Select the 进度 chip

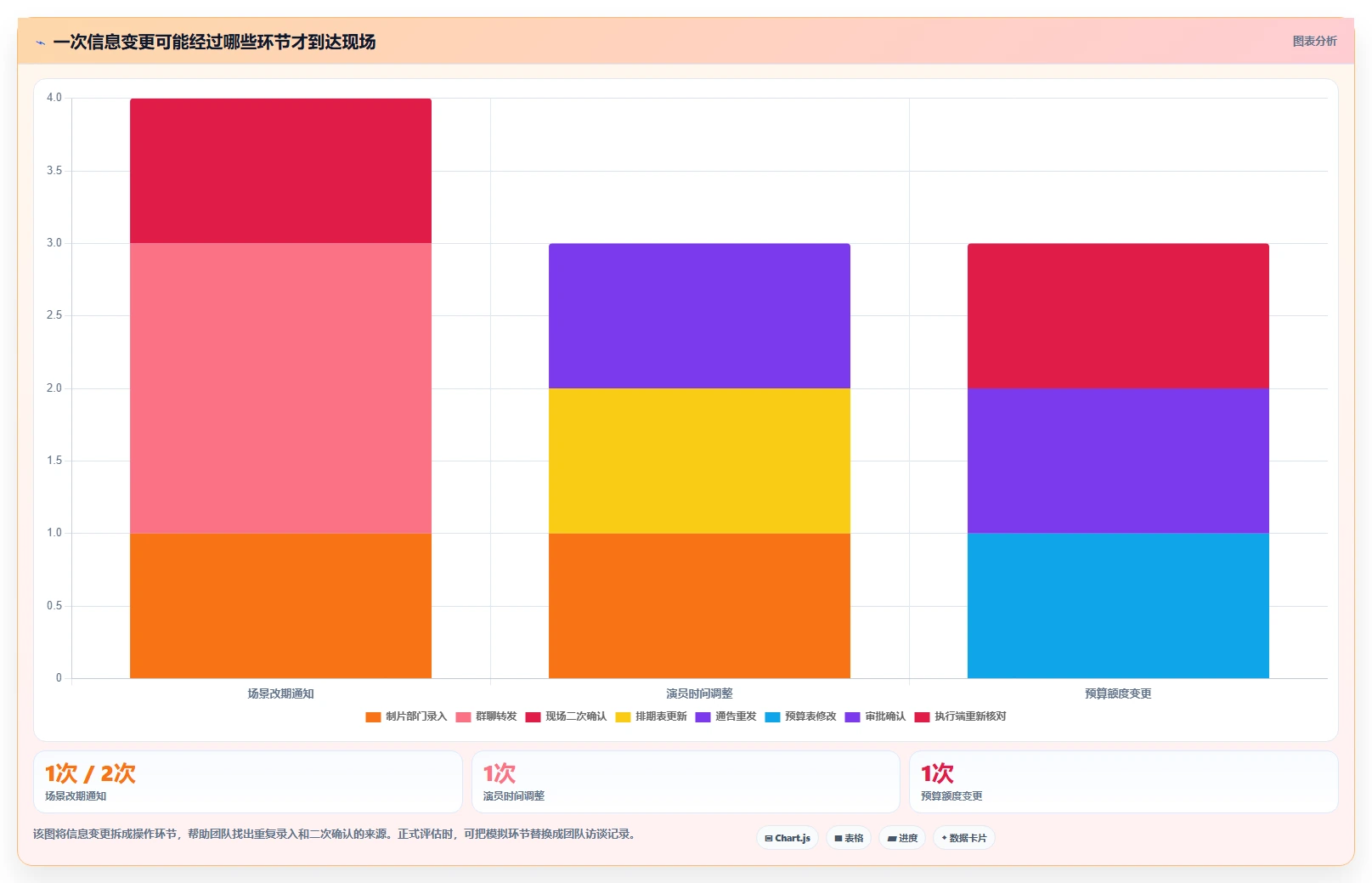[x=902, y=838]
